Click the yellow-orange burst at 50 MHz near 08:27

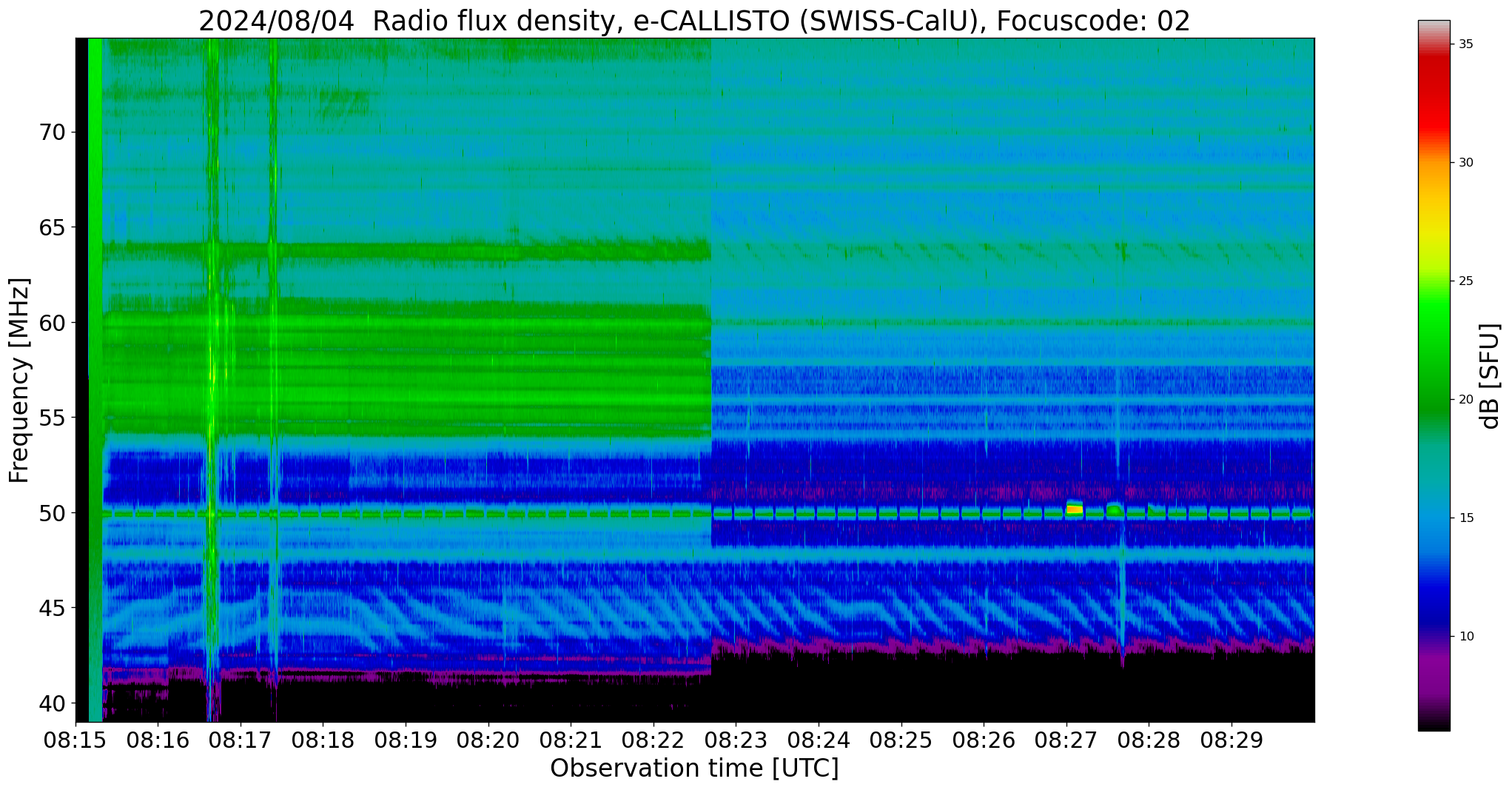click(x=1075, y=508)
